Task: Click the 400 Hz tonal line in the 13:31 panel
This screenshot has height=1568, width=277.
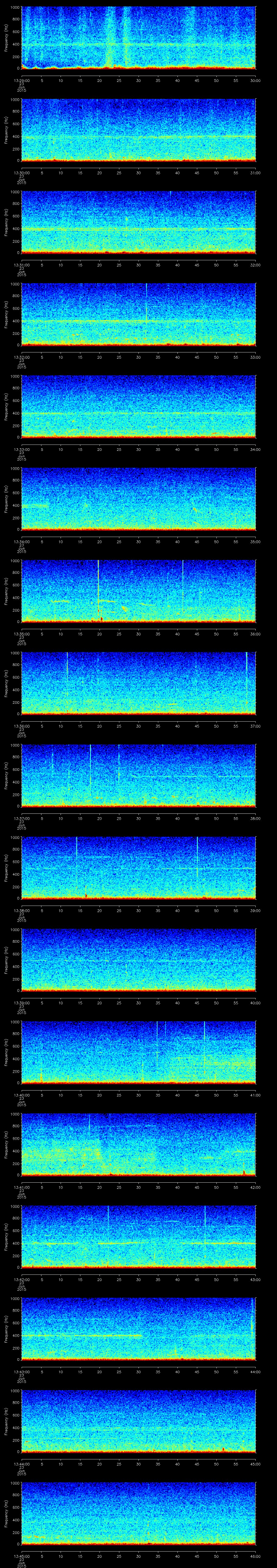Action: click(x=139, y=229)
